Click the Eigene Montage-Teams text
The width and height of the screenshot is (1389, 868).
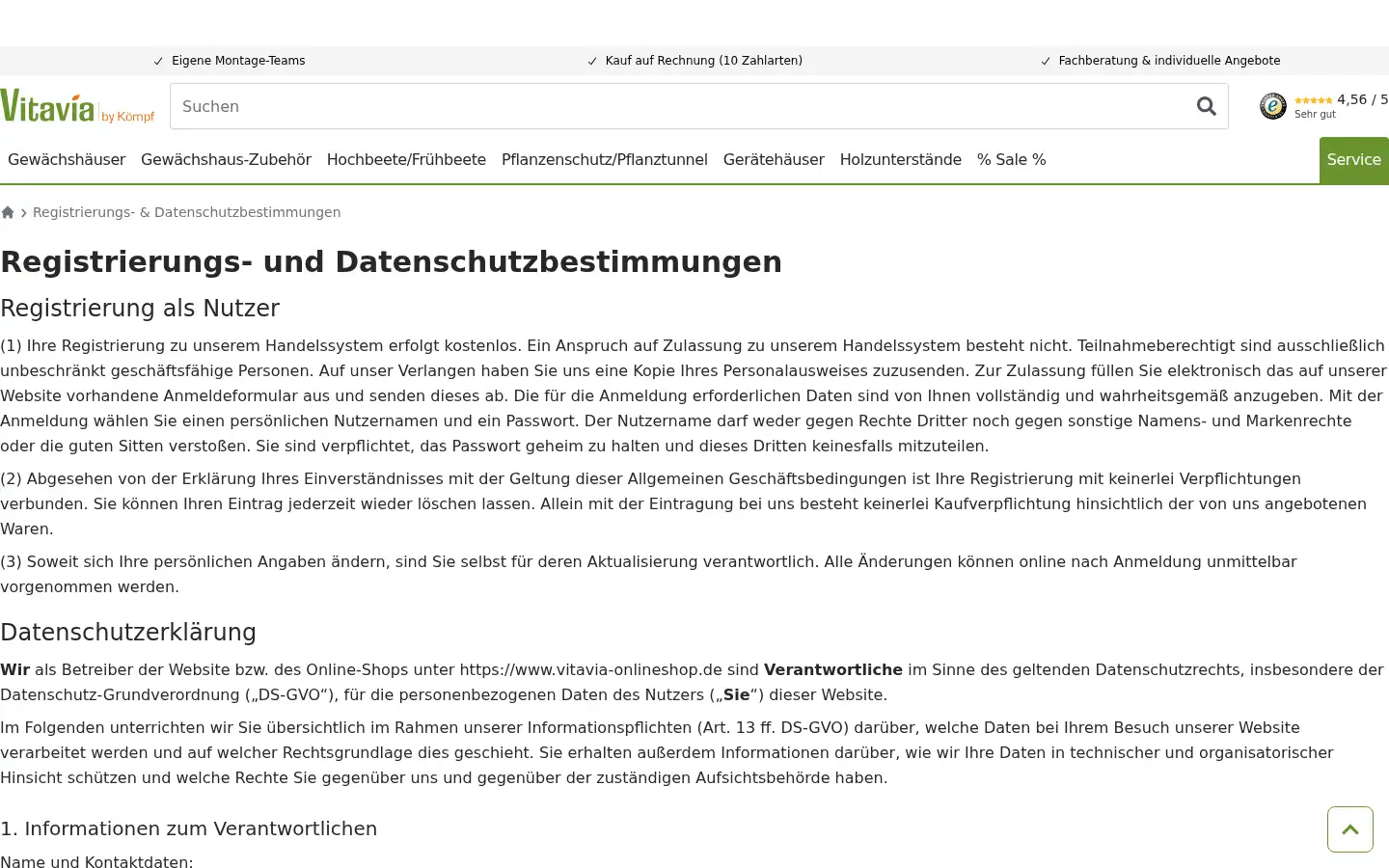238,61
